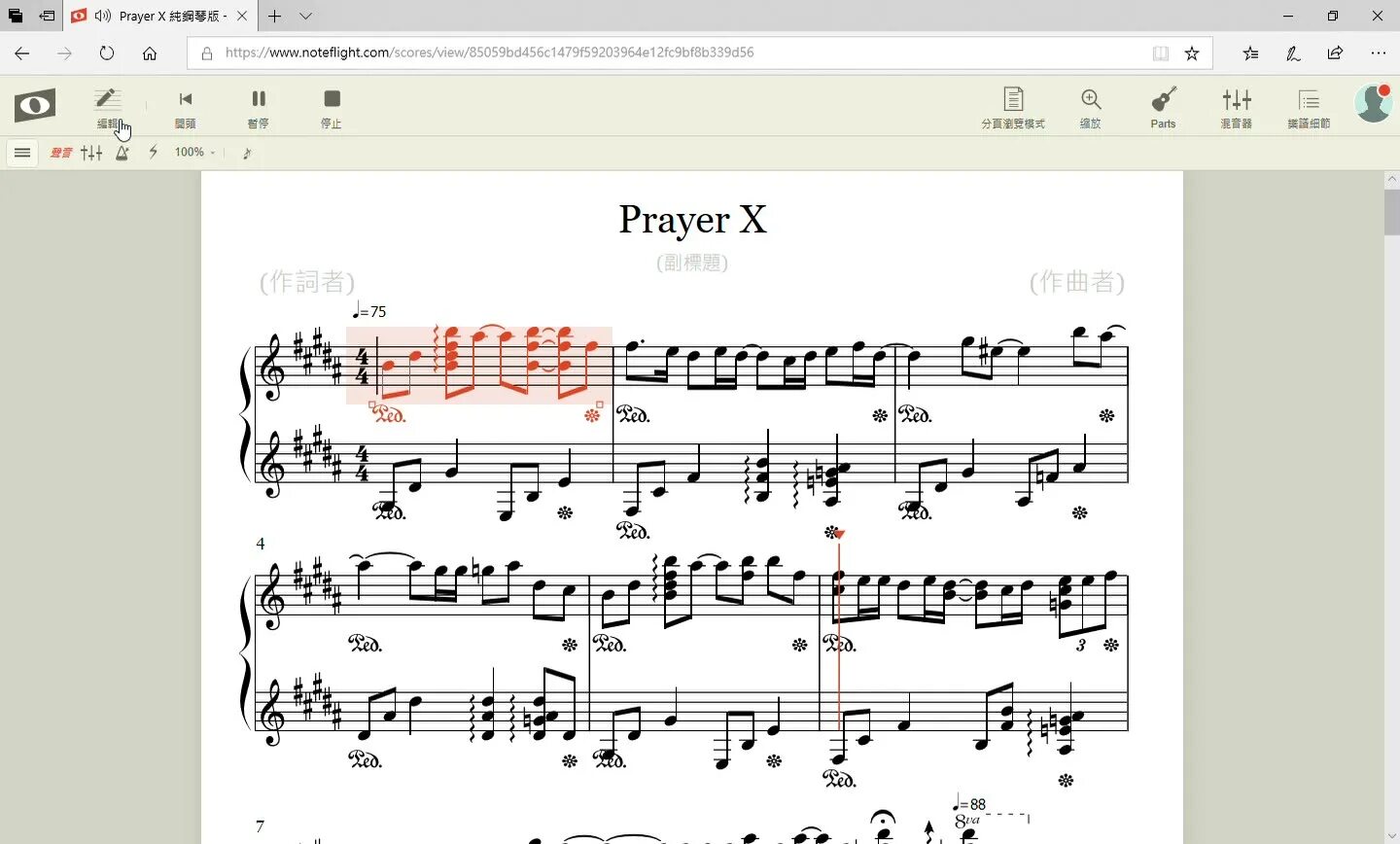The image size is (1400, 844).
Task: Click the page vertical scrollbar thumb
Action: (x=1392, y=212)
